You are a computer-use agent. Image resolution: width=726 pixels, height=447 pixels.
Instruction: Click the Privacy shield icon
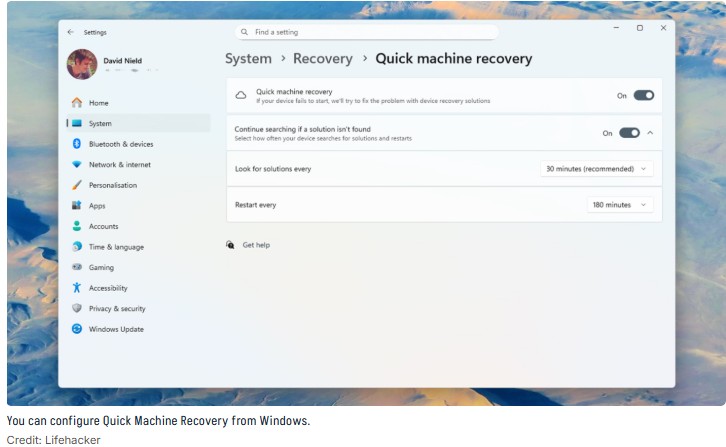coord(77,308)
